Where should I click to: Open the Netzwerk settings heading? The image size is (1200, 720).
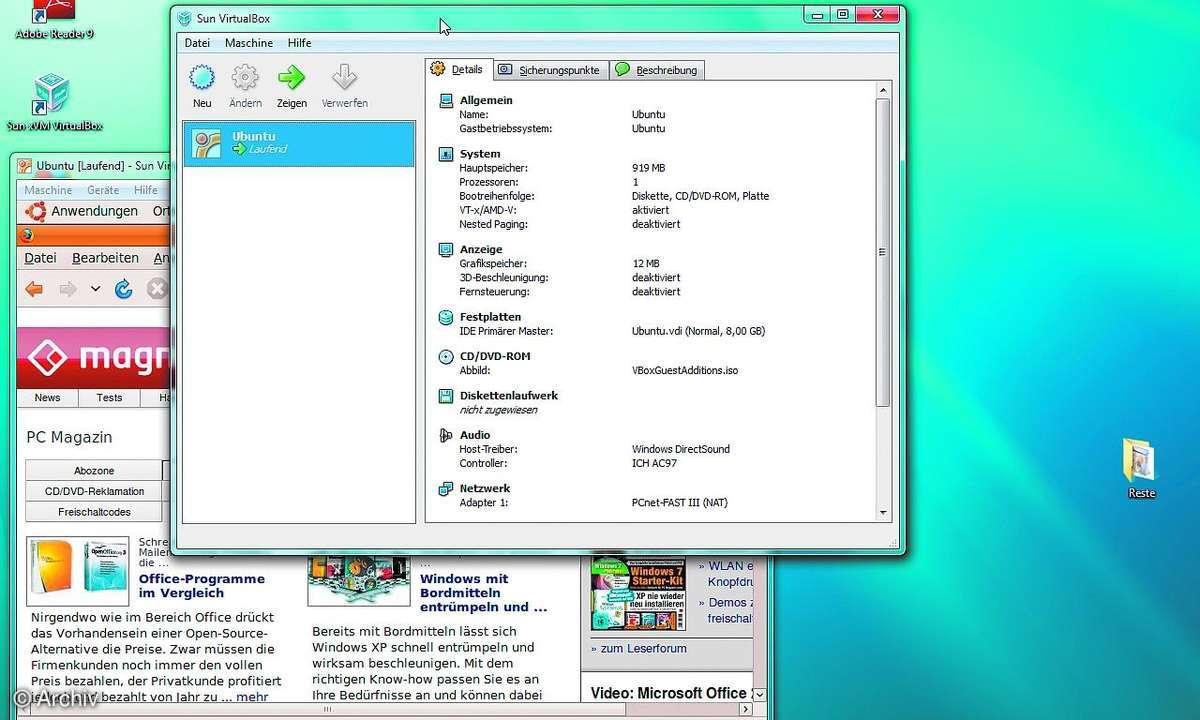point(485,489)
